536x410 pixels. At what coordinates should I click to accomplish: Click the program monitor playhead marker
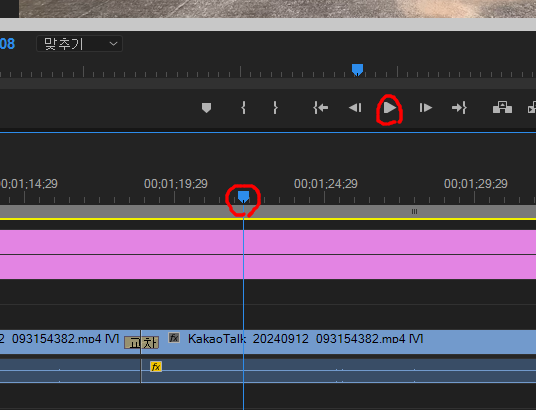coord(358,69)
